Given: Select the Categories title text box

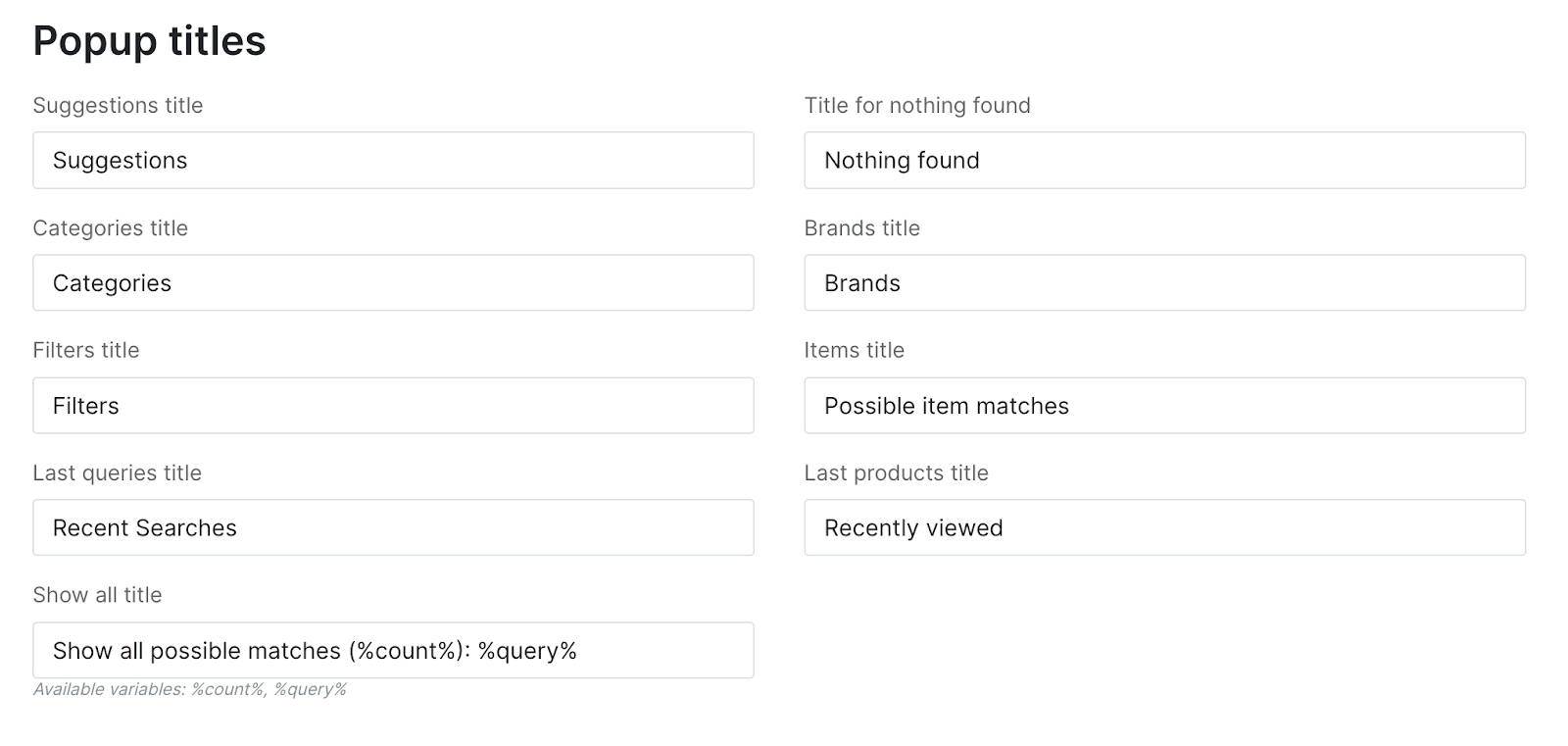Looking at the screenshot, I should [x=392, y=283].
